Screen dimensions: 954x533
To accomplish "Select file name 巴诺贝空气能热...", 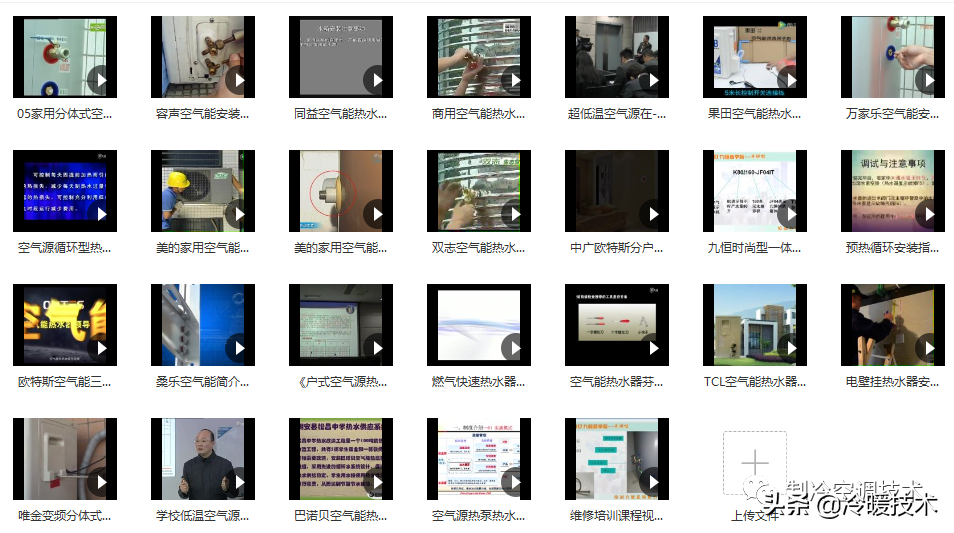I will 341,515.
